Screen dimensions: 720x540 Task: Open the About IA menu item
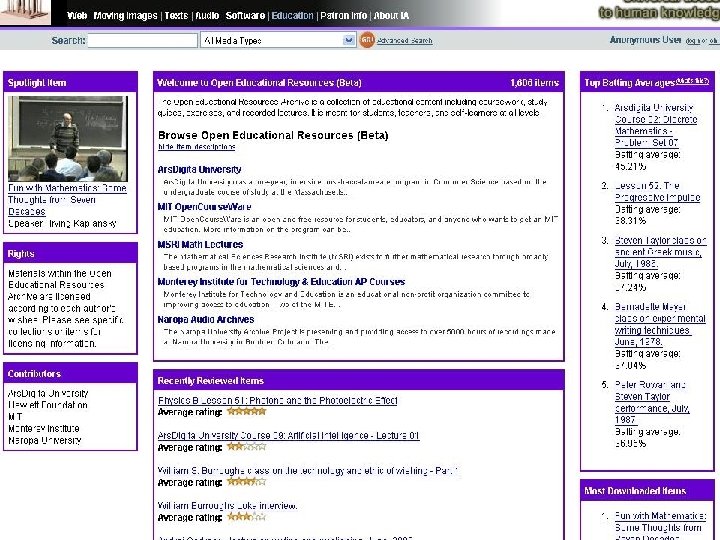point(391,16)
